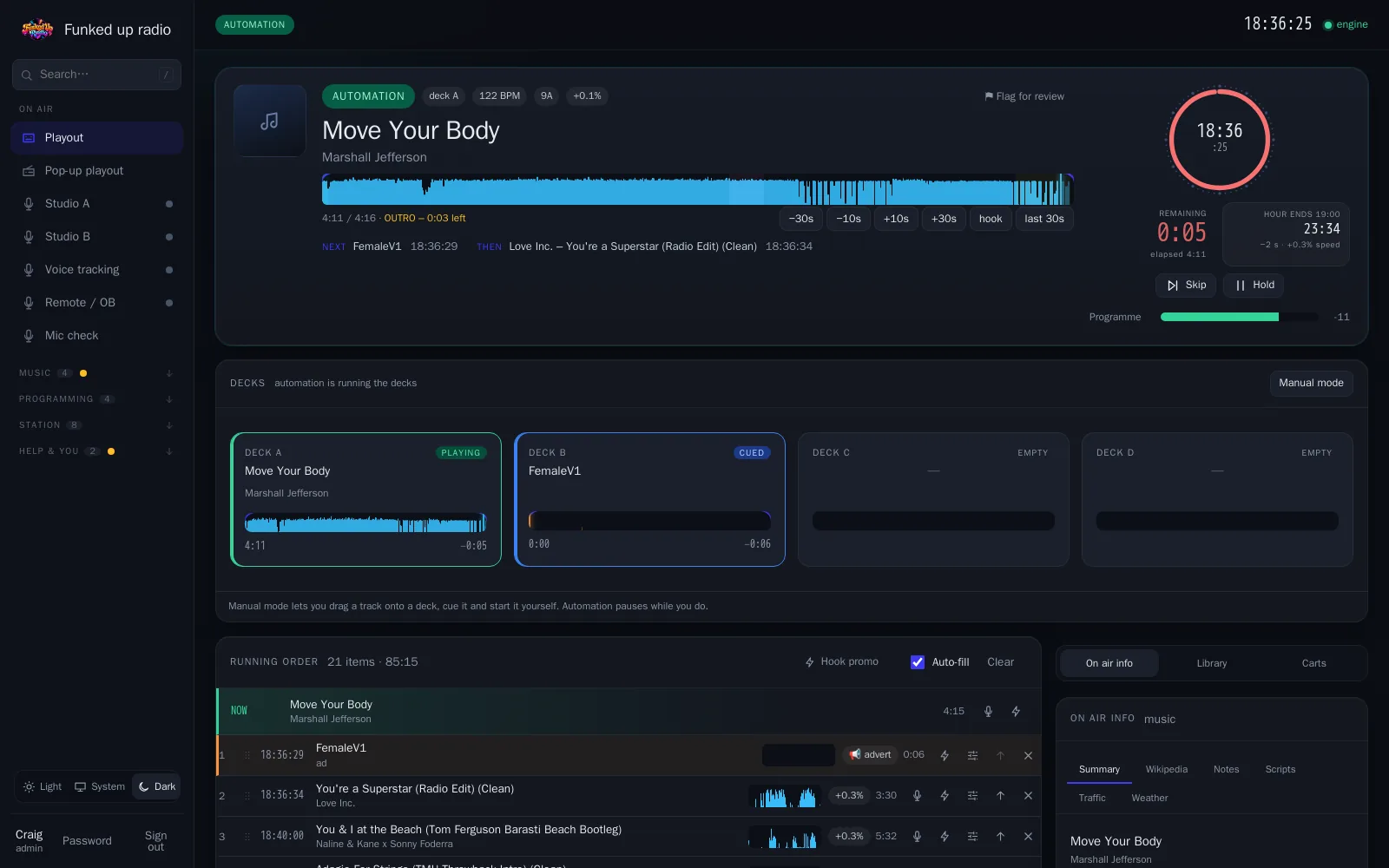The height and width of the screenshot is (868, 1389).
Task: Open mix settings sliders for FemaleV1 row
Action: click(972, 755)
